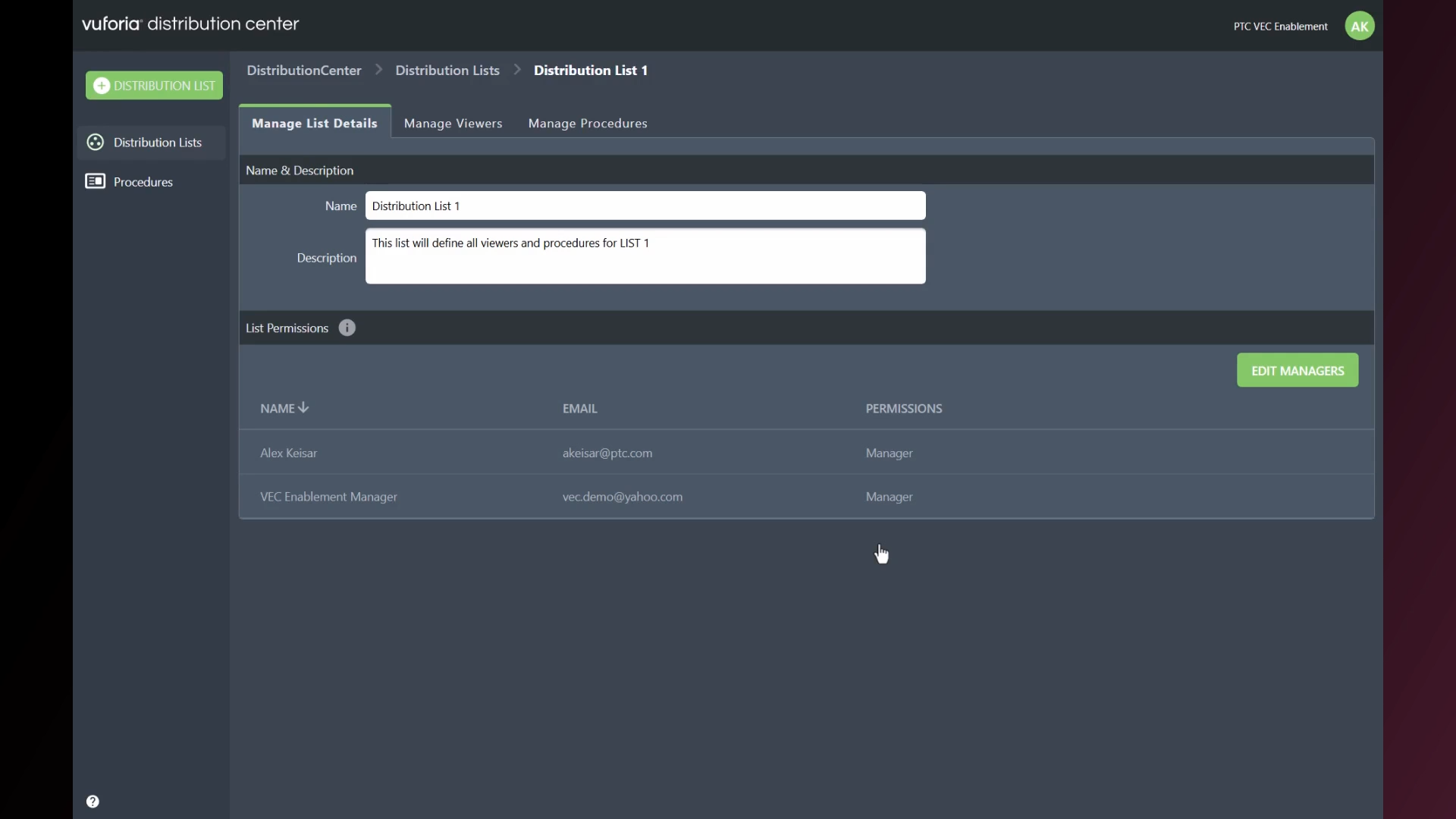Click the Name & Description section header
The height and width of the screenshot is (819, 1456).
300,170
